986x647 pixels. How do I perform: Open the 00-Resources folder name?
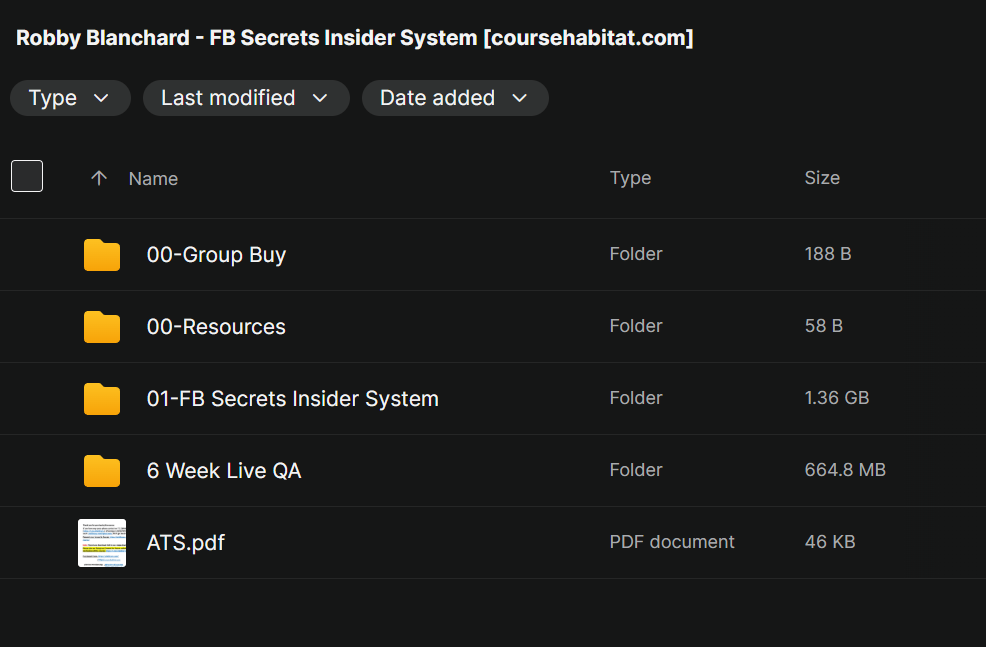point(216,326)
